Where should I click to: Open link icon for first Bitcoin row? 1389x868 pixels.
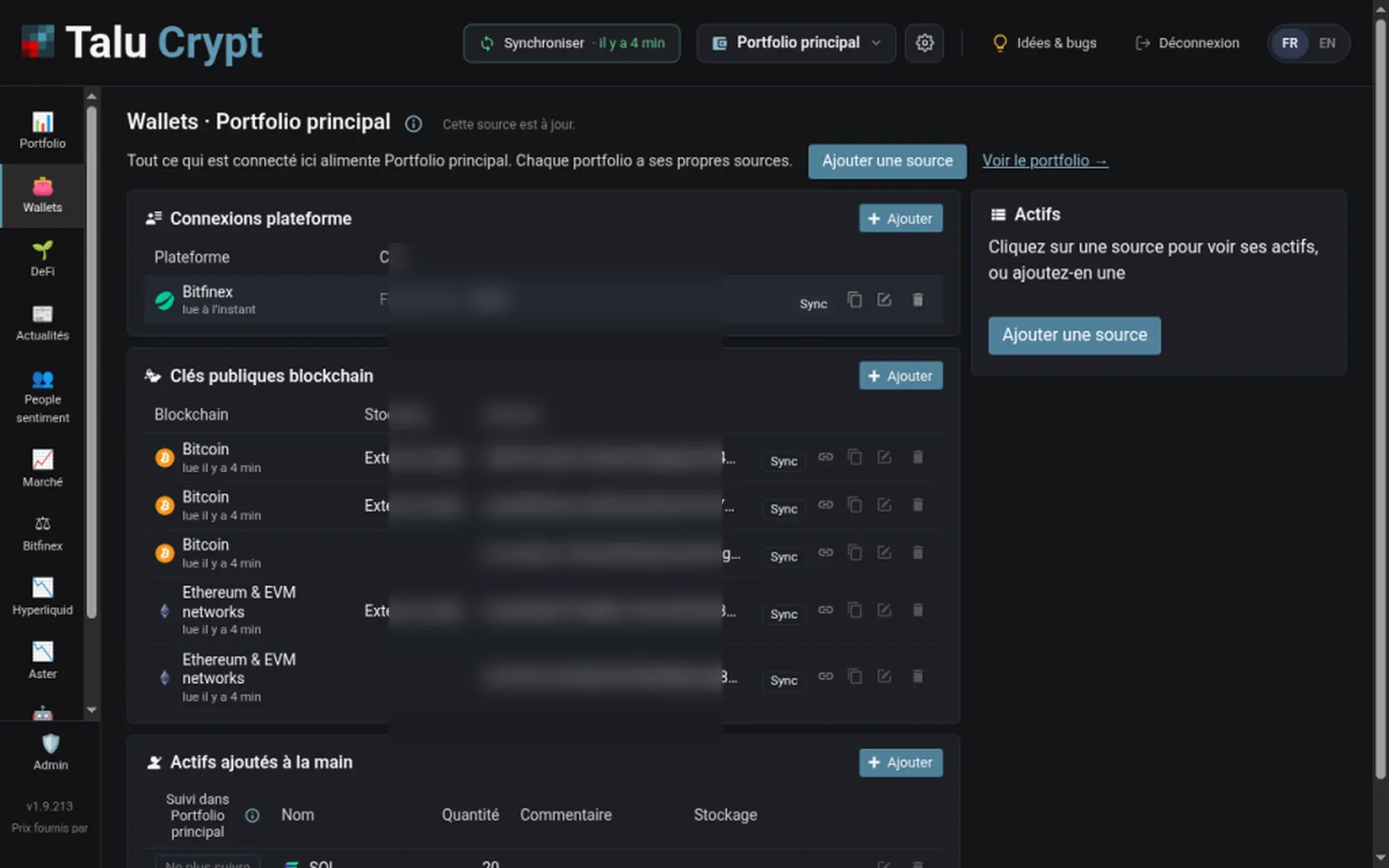click(x=825, y=457)
